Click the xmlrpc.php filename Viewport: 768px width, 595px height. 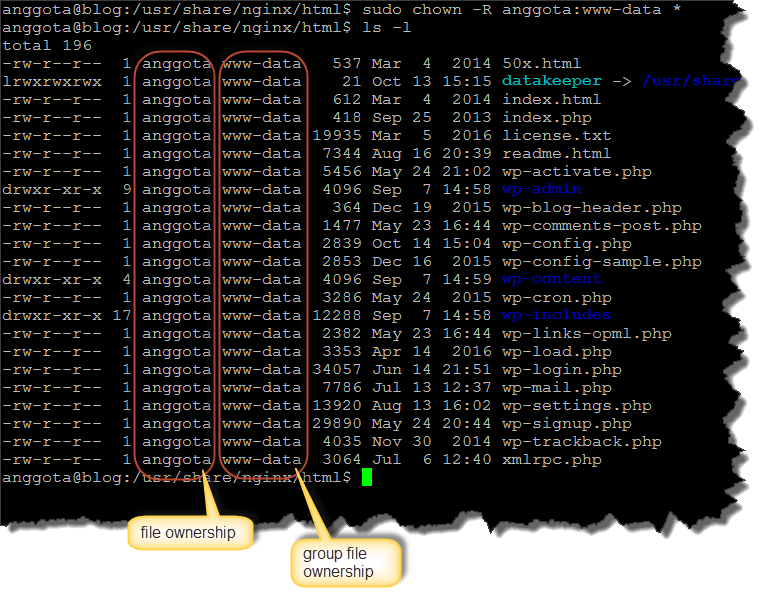pyautogui.click(x=551, y=460)
